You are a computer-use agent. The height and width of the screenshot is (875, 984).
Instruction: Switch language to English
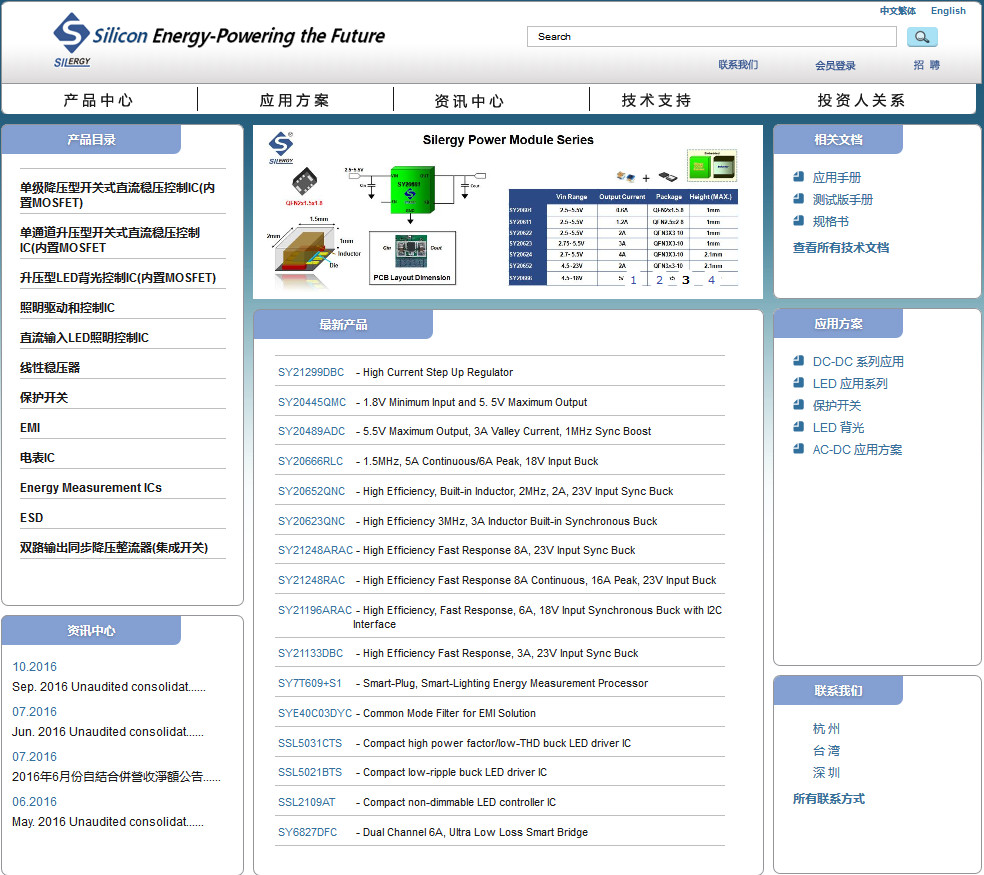(948, 11)
